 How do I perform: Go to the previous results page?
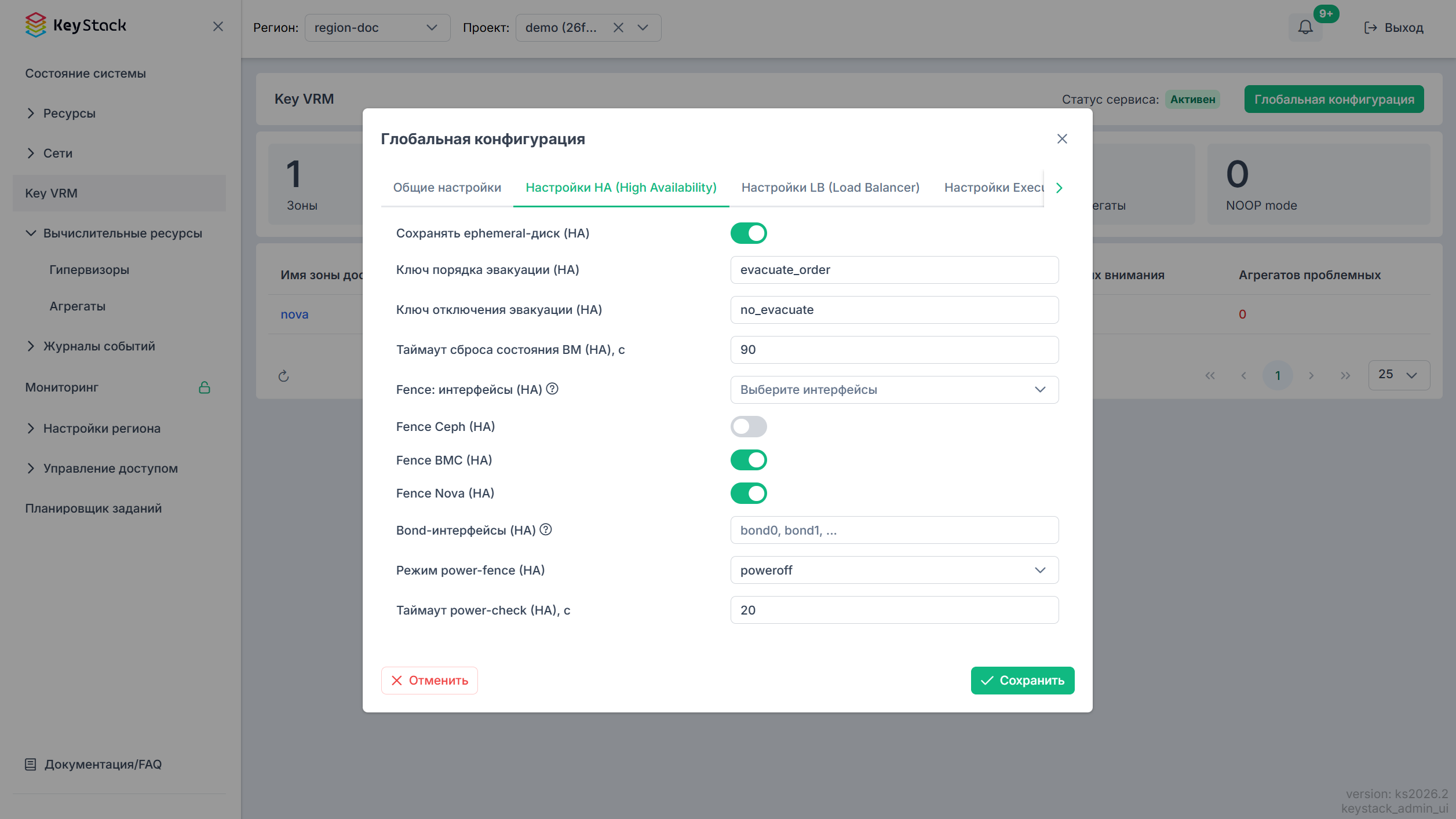(x=1243, y=376)
